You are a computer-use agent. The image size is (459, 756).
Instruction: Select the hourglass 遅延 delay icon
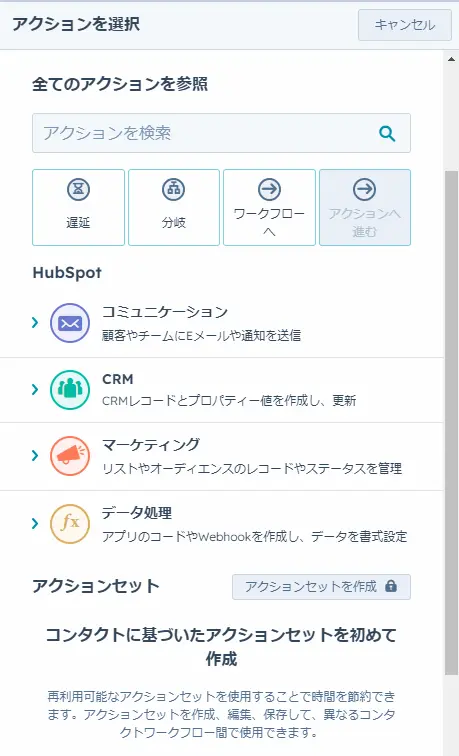point(78,189)
